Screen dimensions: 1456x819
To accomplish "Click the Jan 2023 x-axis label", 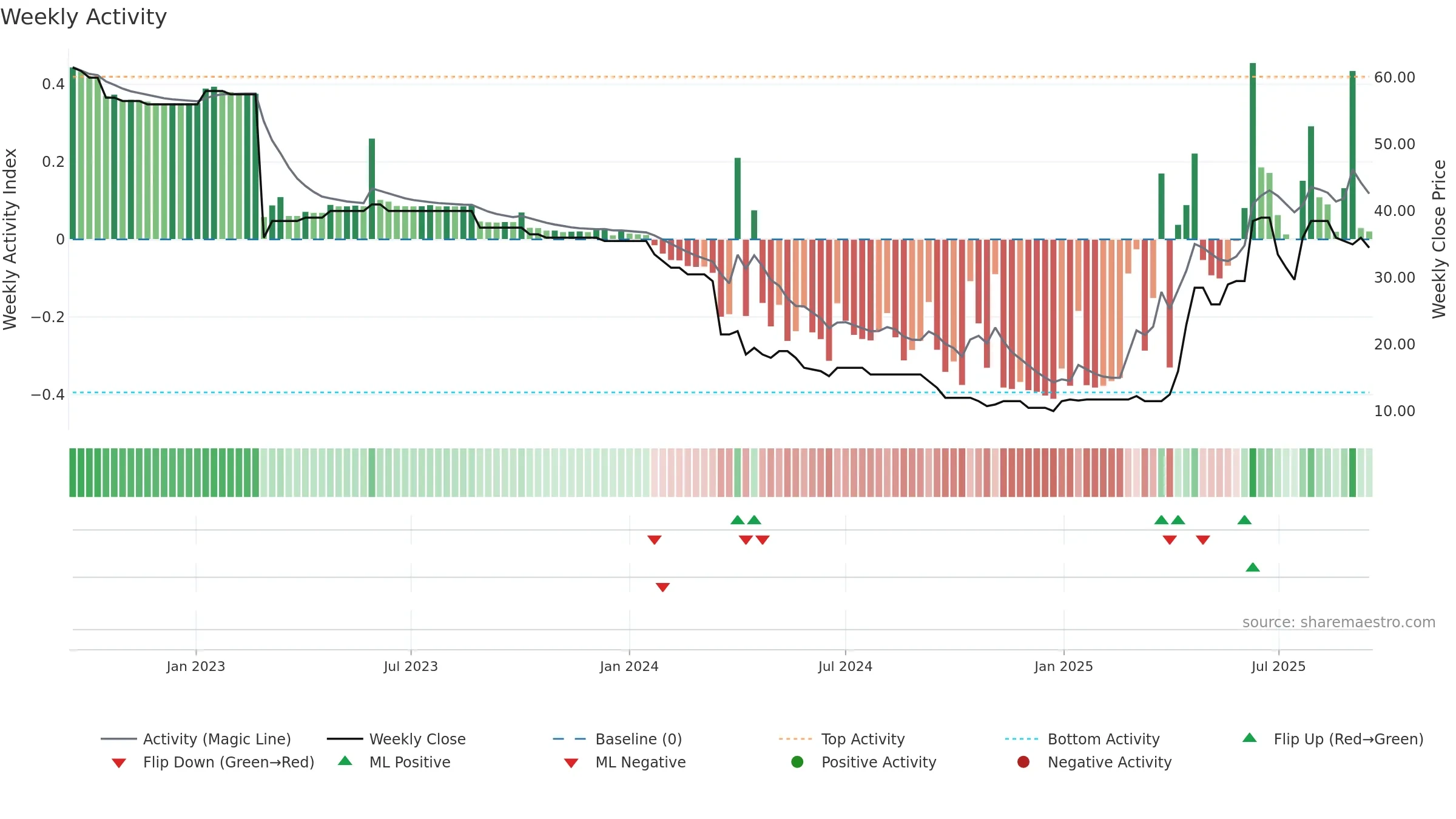I will pyautogui.click(x=196, y=666).
